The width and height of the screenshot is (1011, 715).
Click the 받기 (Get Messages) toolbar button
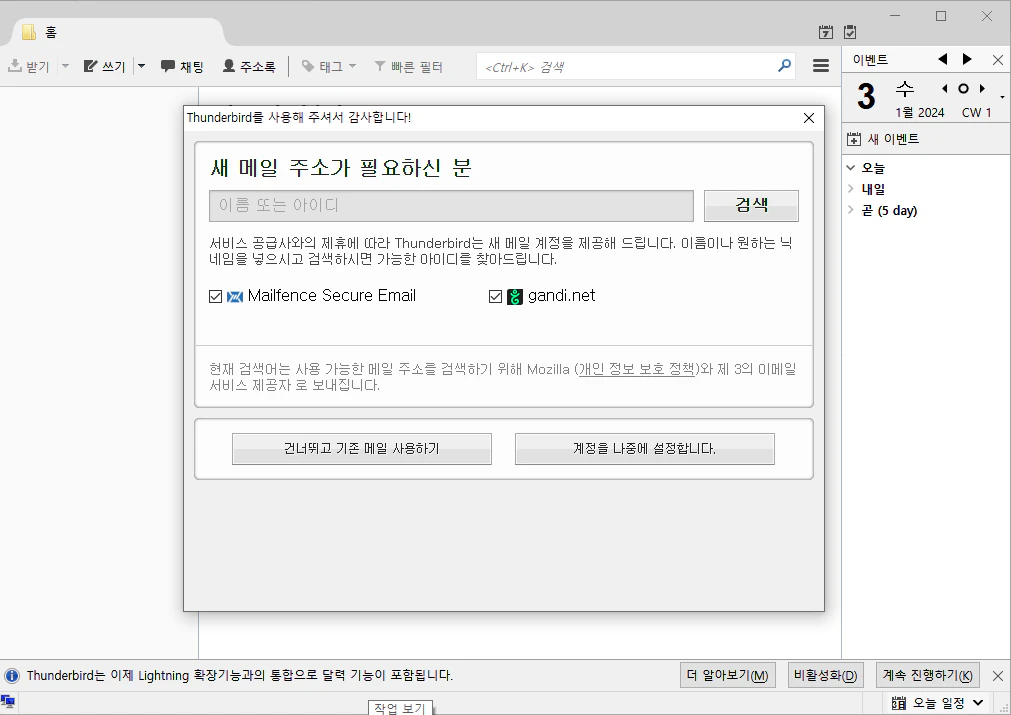pyautogui.click(x=28, y=66)
